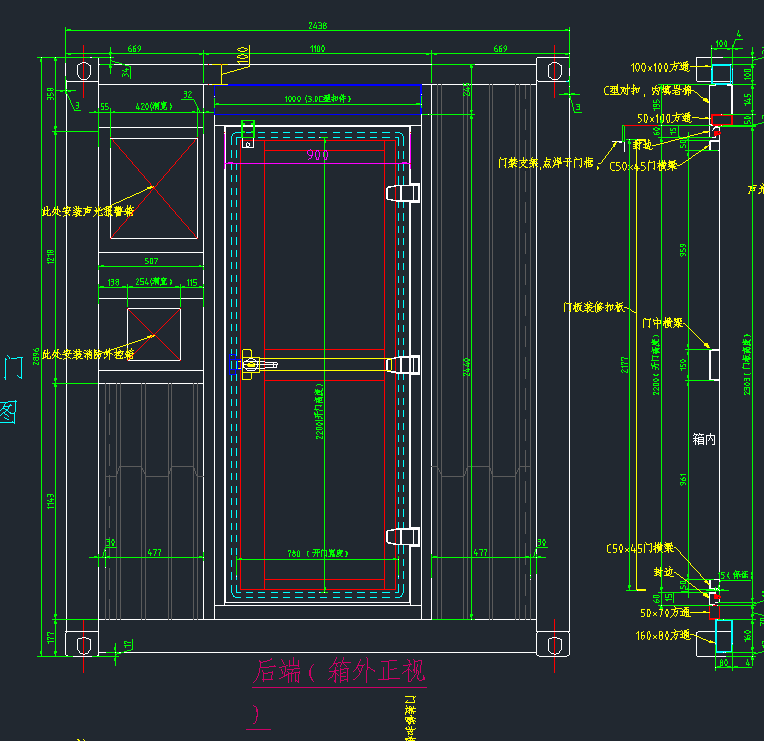Select the 2438 overall width dimension
764x741 pixels.
(x=317, y=25)
